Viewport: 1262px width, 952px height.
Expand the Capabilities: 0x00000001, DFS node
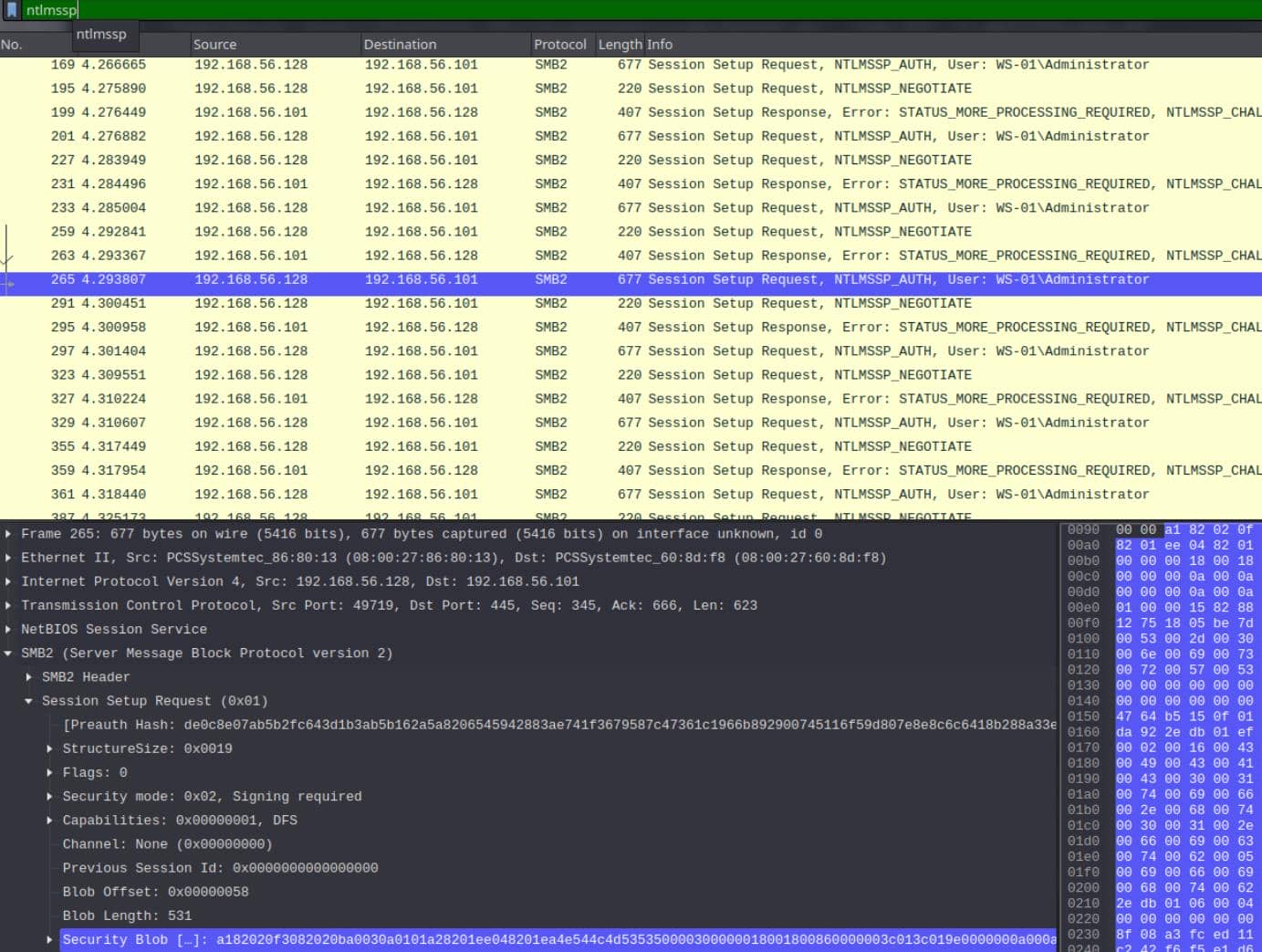[49, 821]
